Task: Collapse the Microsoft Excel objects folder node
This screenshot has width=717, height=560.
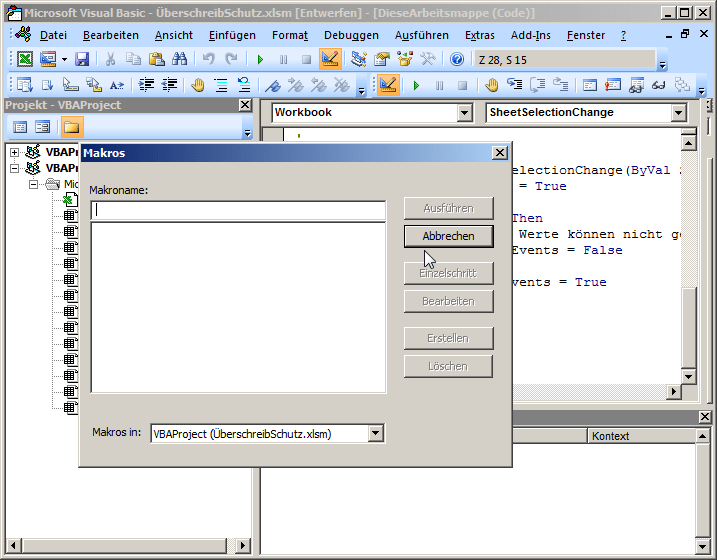Action: pos(33,184)
